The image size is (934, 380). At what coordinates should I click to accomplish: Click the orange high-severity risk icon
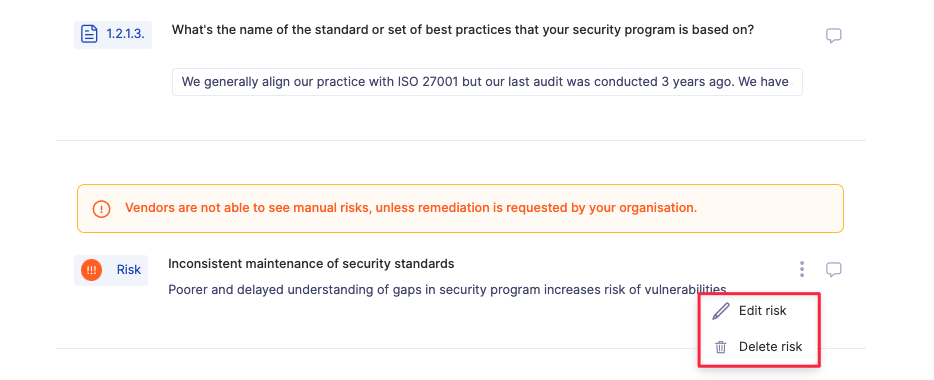[x=92, y=270]
